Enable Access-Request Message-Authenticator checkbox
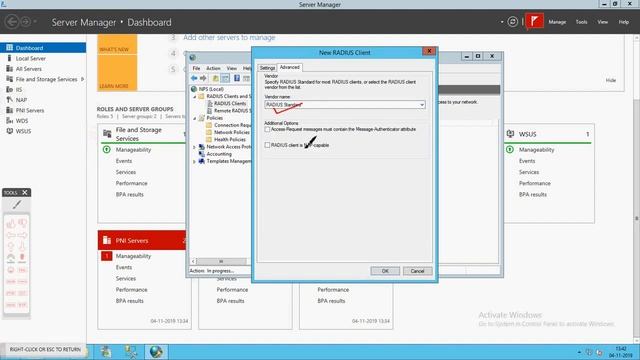Image resolution: width=640 pixels, height=360 pixels. click(x=267, y=129)
